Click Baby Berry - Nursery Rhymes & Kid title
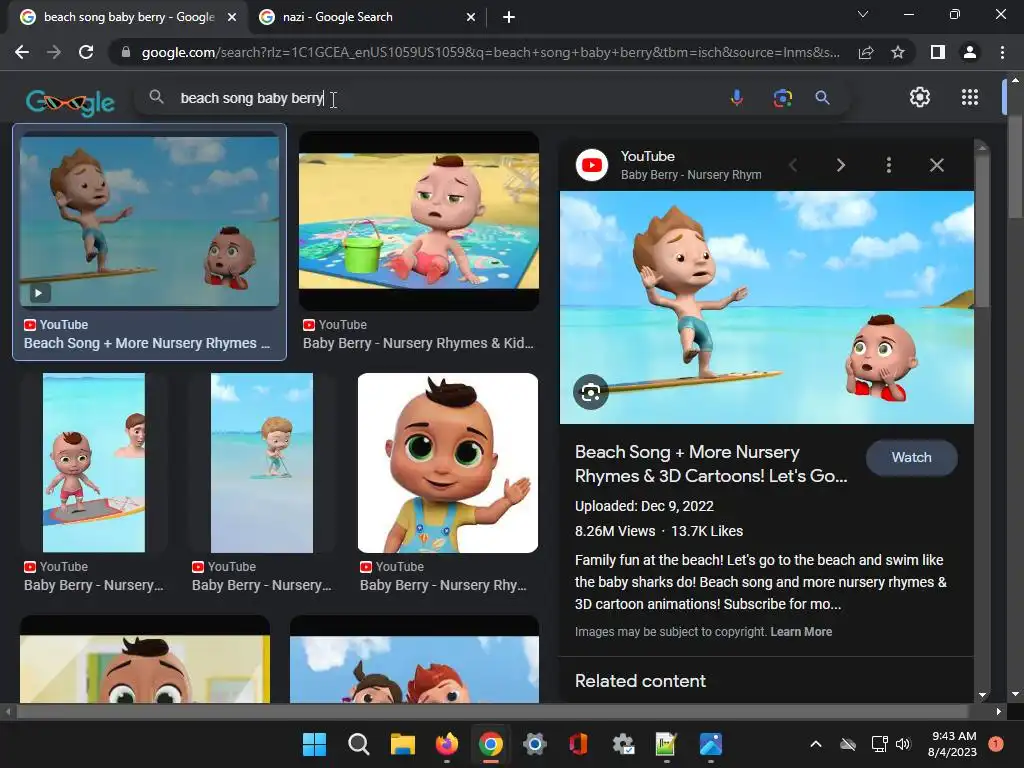 coord(418,343)
